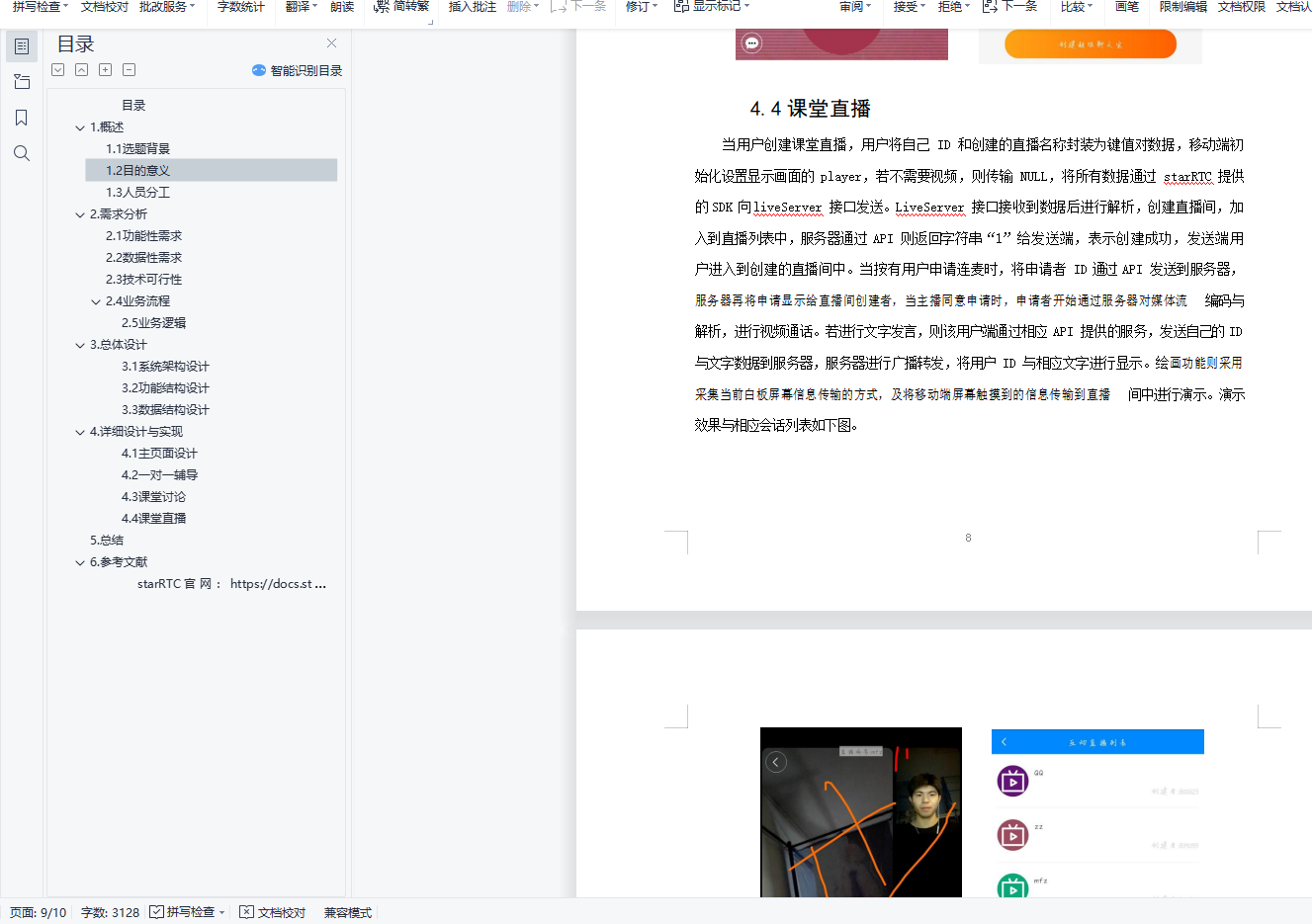Viewport: 1312px width, 924px height.
Task: Jump to 4.4课堂直播 in outline
Action: click(x=153, y=519)
